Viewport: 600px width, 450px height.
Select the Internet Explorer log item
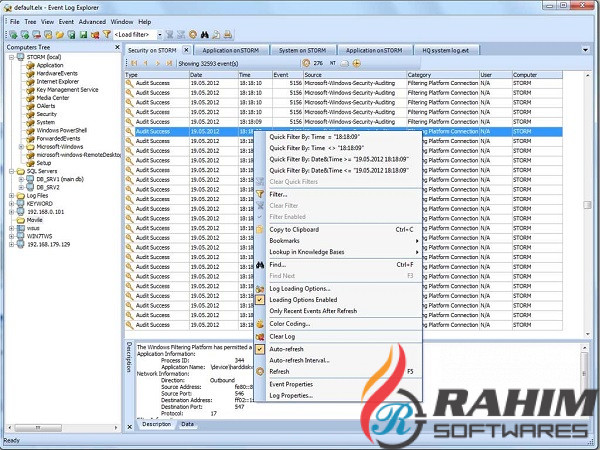point(57,82)
